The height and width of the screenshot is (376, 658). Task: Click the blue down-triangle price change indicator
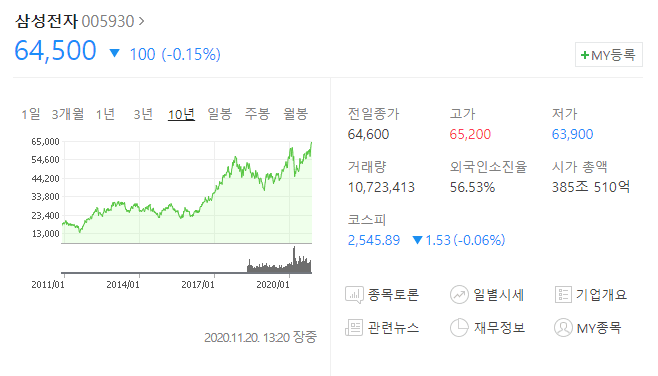115,53
